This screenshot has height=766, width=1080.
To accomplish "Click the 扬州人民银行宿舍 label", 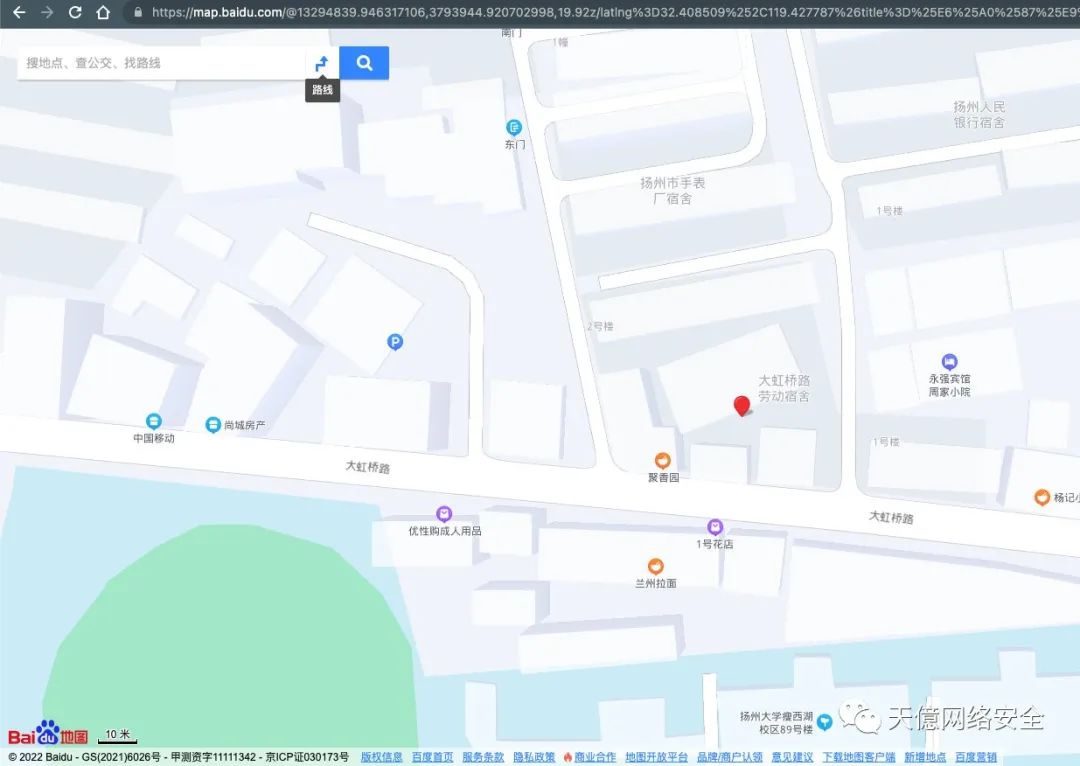I will (x=979, y=114).
